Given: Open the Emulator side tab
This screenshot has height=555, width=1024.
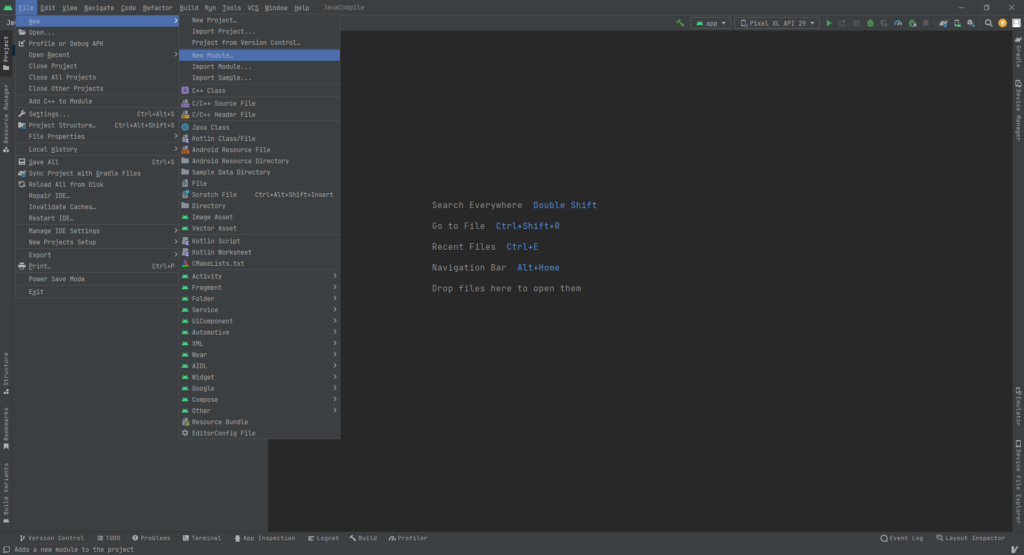Looking at the screenshot, I should (x=1017, y=407).
